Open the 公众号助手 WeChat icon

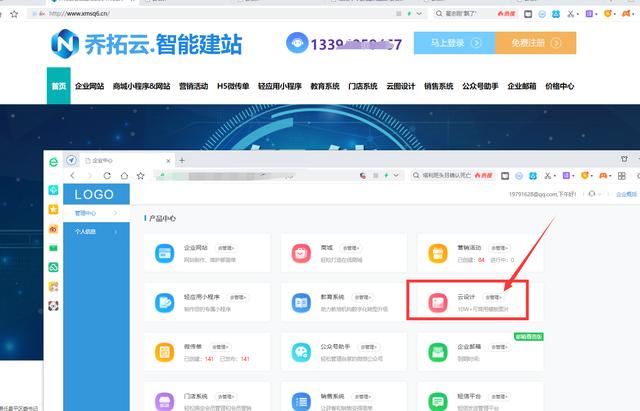coord(301,352)
